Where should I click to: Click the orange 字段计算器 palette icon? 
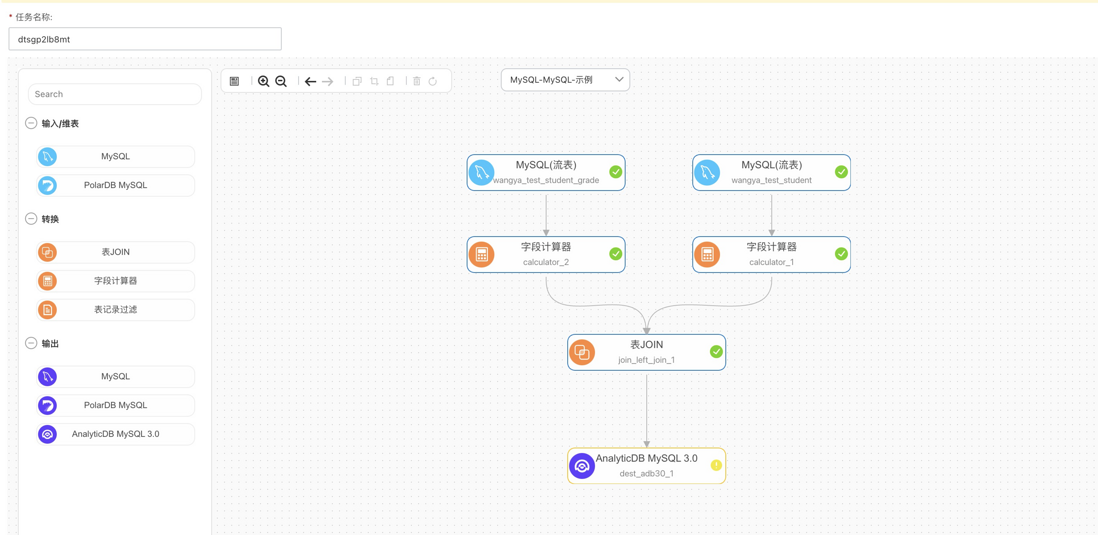pyautogui.click(x=47, y=281)
